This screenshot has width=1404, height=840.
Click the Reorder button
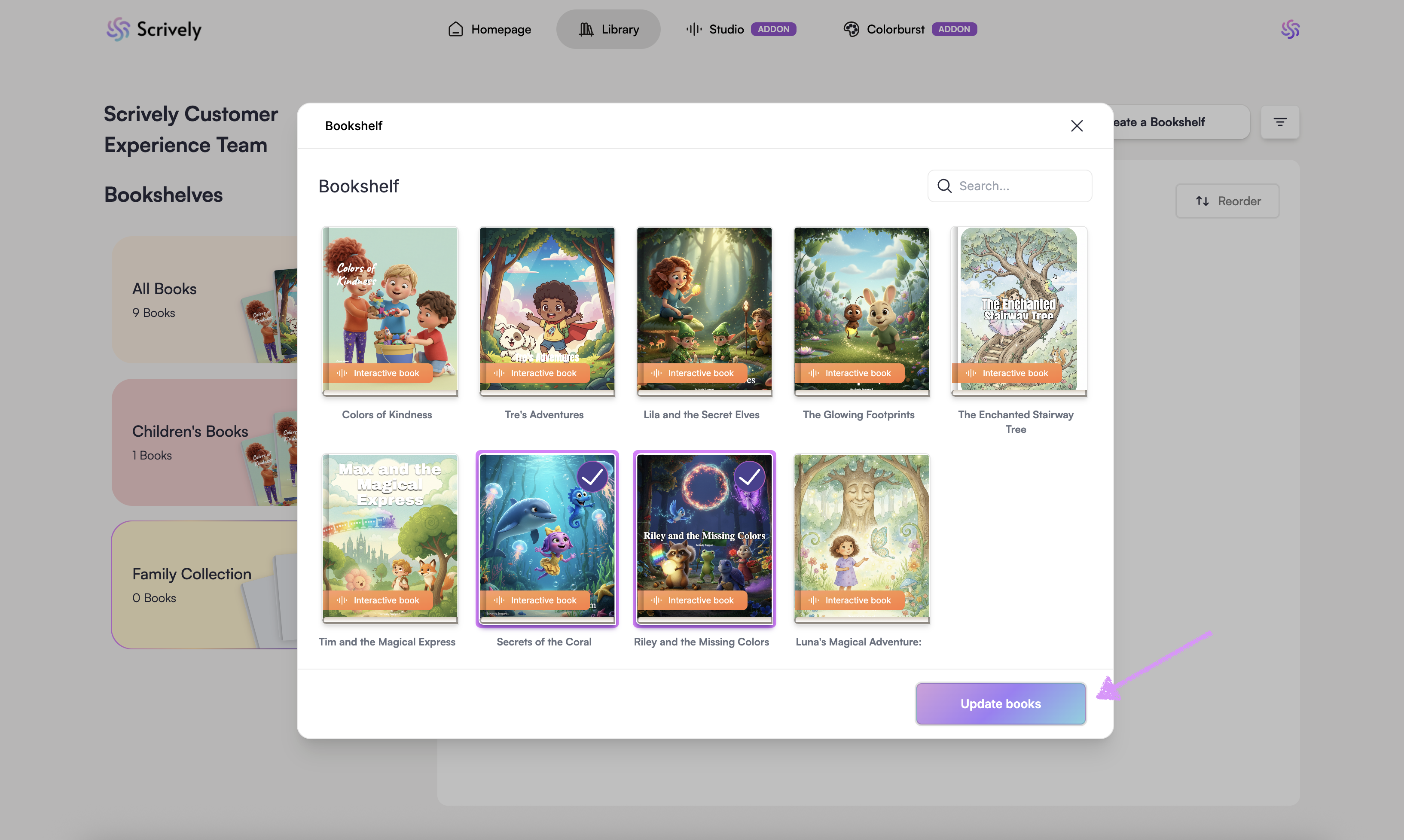[x=1227, y=201]
